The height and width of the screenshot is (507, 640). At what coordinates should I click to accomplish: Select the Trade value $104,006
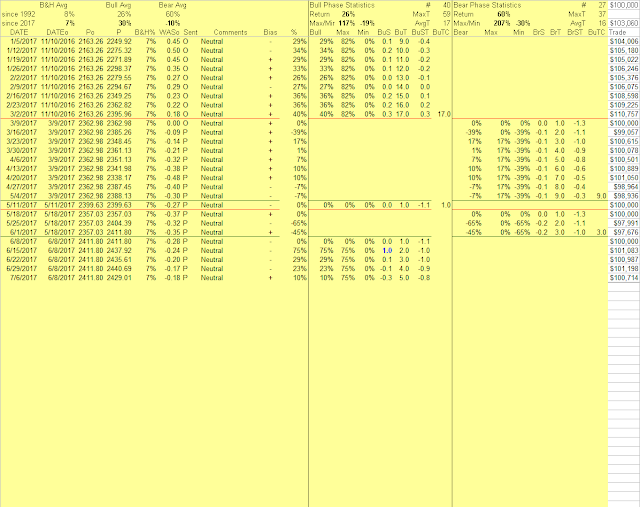point(624,41)
